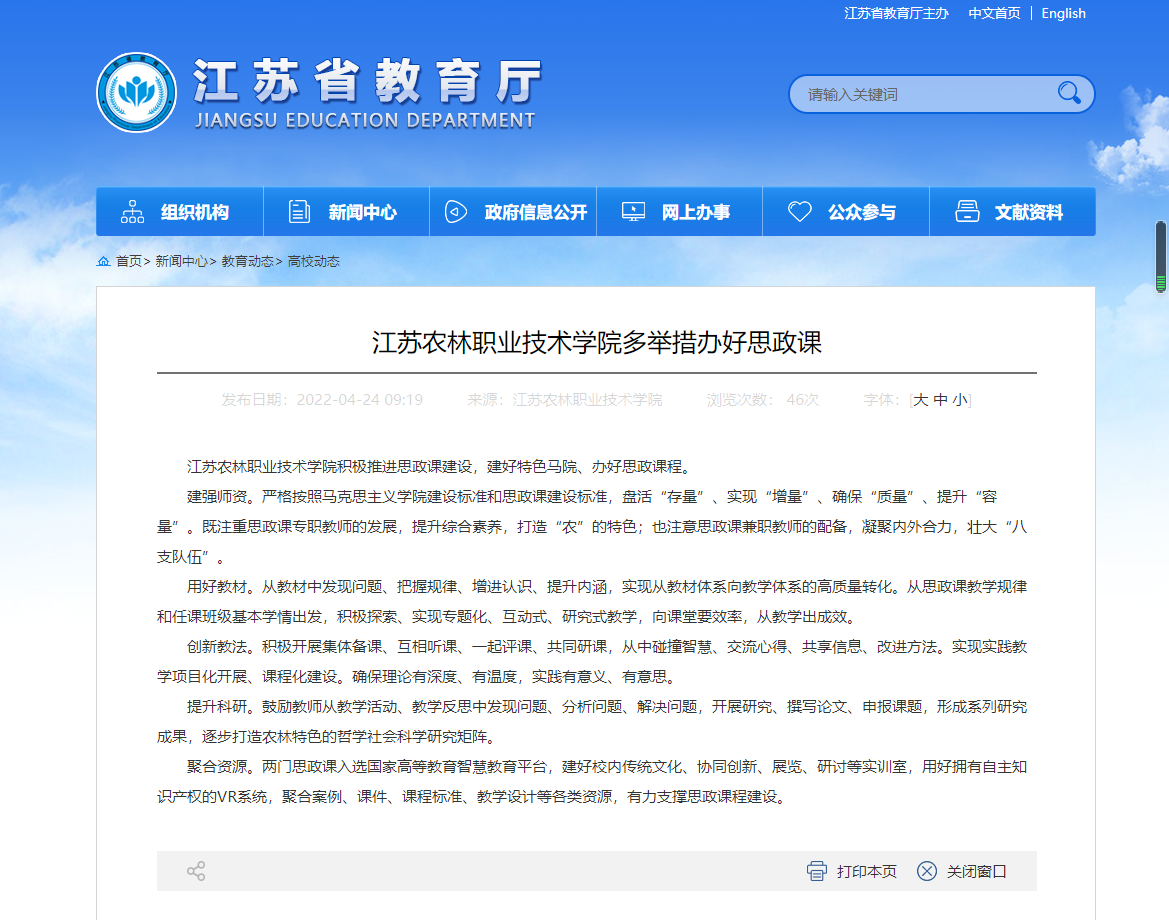
Task: Select small font size 小
Action: 959,400
